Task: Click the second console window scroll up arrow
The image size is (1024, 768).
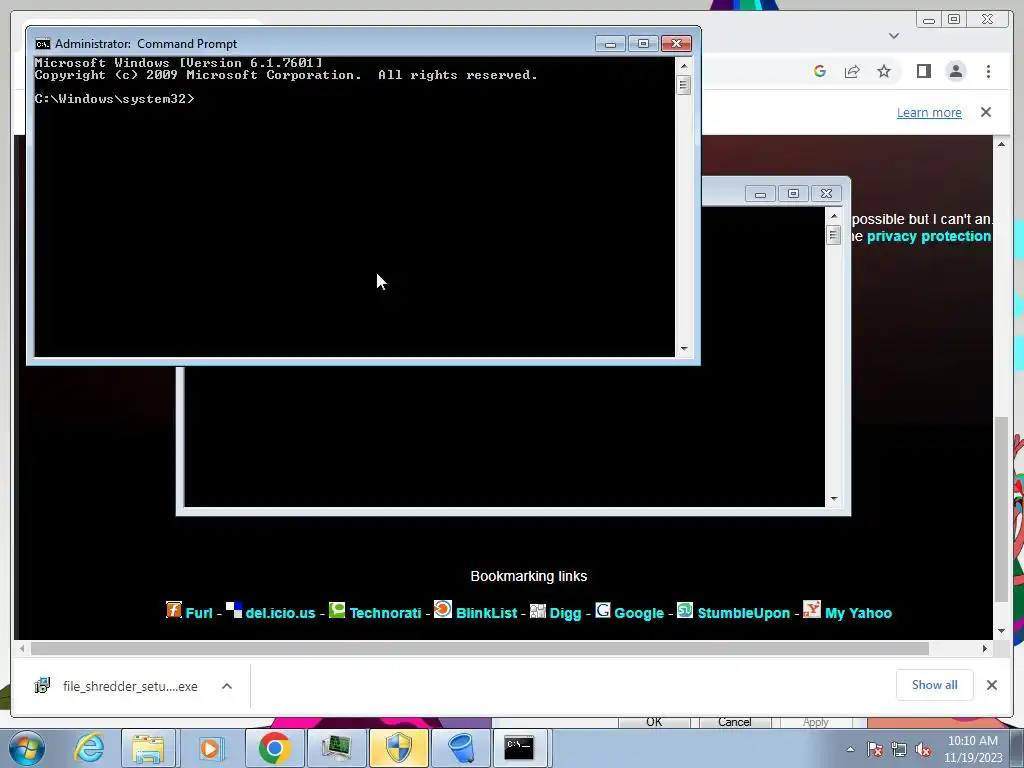Action: click(833, 216)
